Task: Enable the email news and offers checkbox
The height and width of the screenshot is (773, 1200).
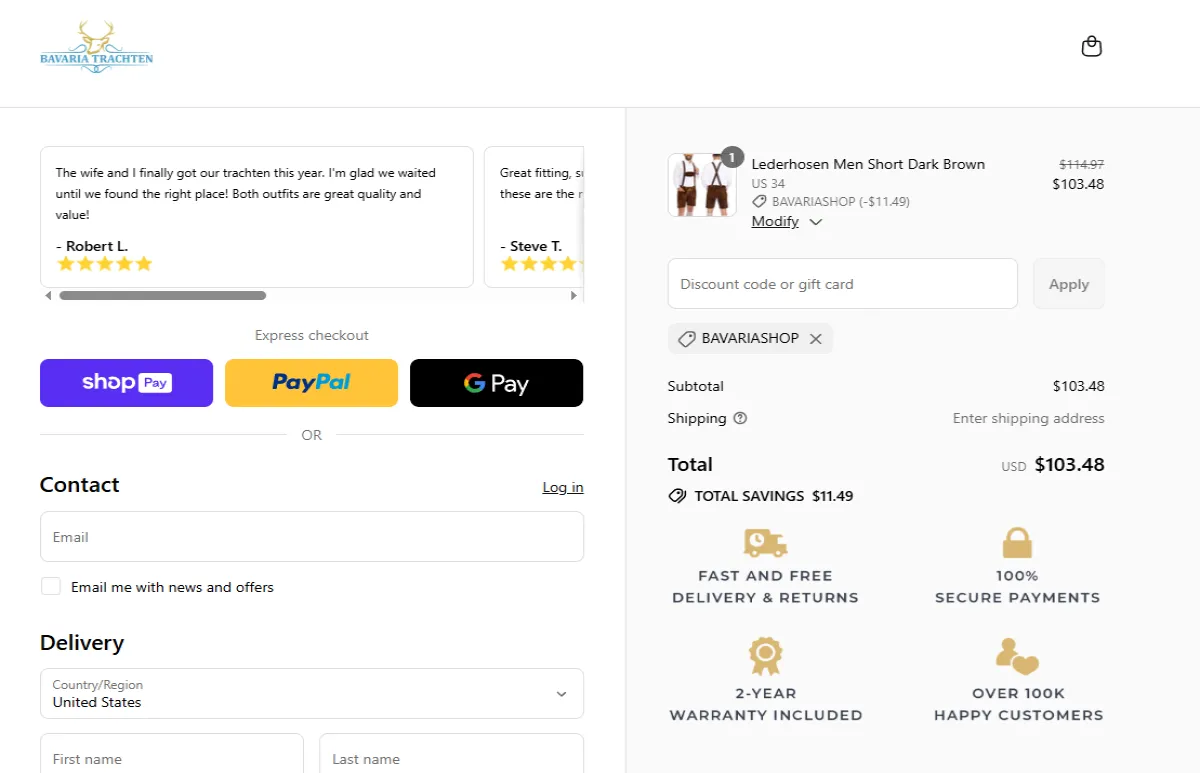Action: (51, 586)
